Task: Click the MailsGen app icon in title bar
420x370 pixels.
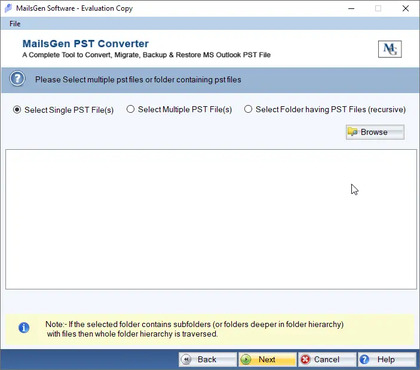Action: (x=8, y=8)
